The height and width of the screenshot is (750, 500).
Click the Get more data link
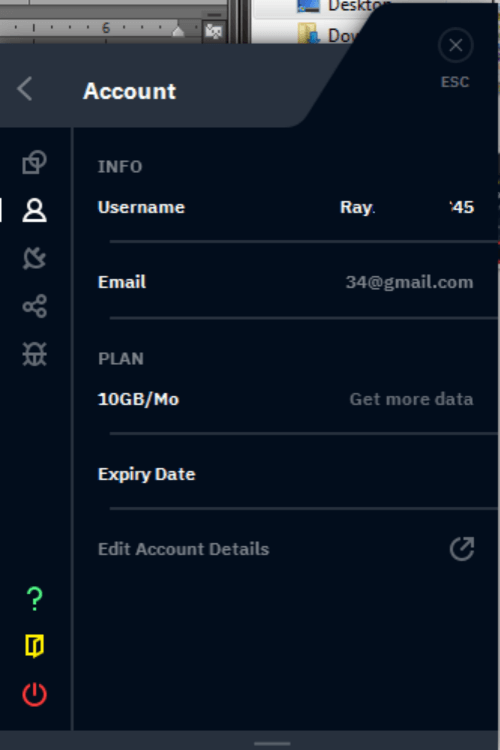point(411,399)
